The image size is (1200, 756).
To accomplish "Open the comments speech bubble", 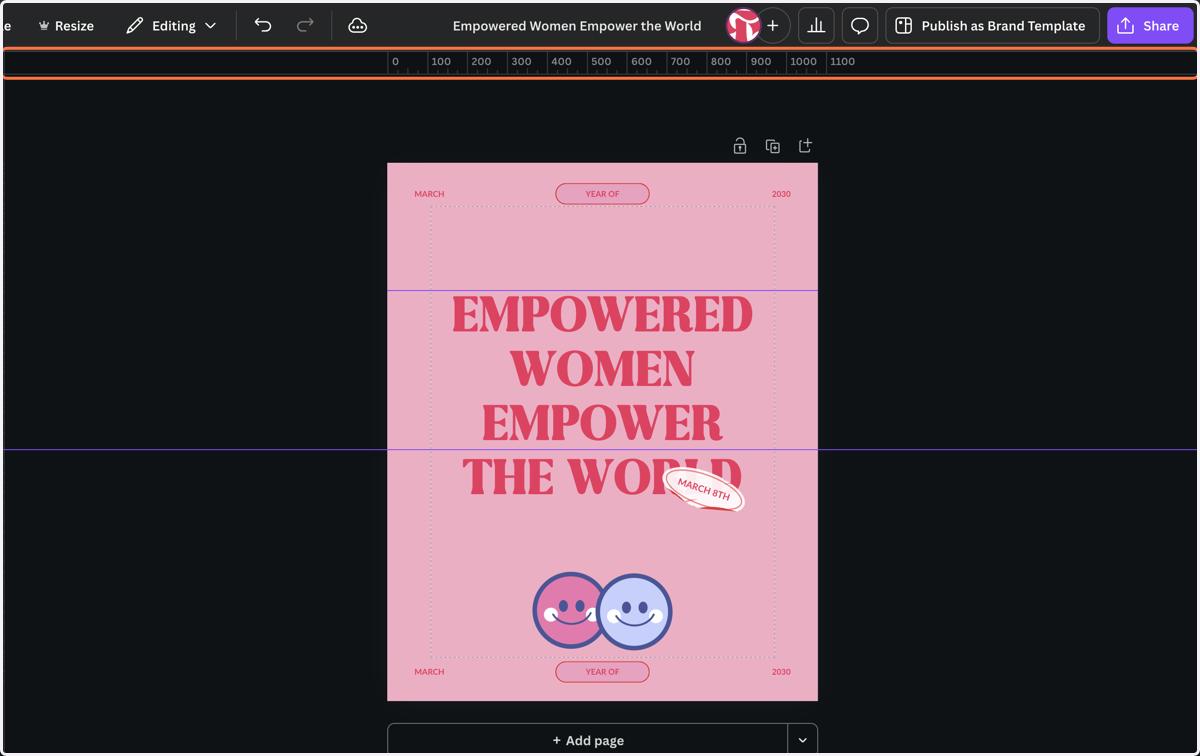I will pos(860,26).
